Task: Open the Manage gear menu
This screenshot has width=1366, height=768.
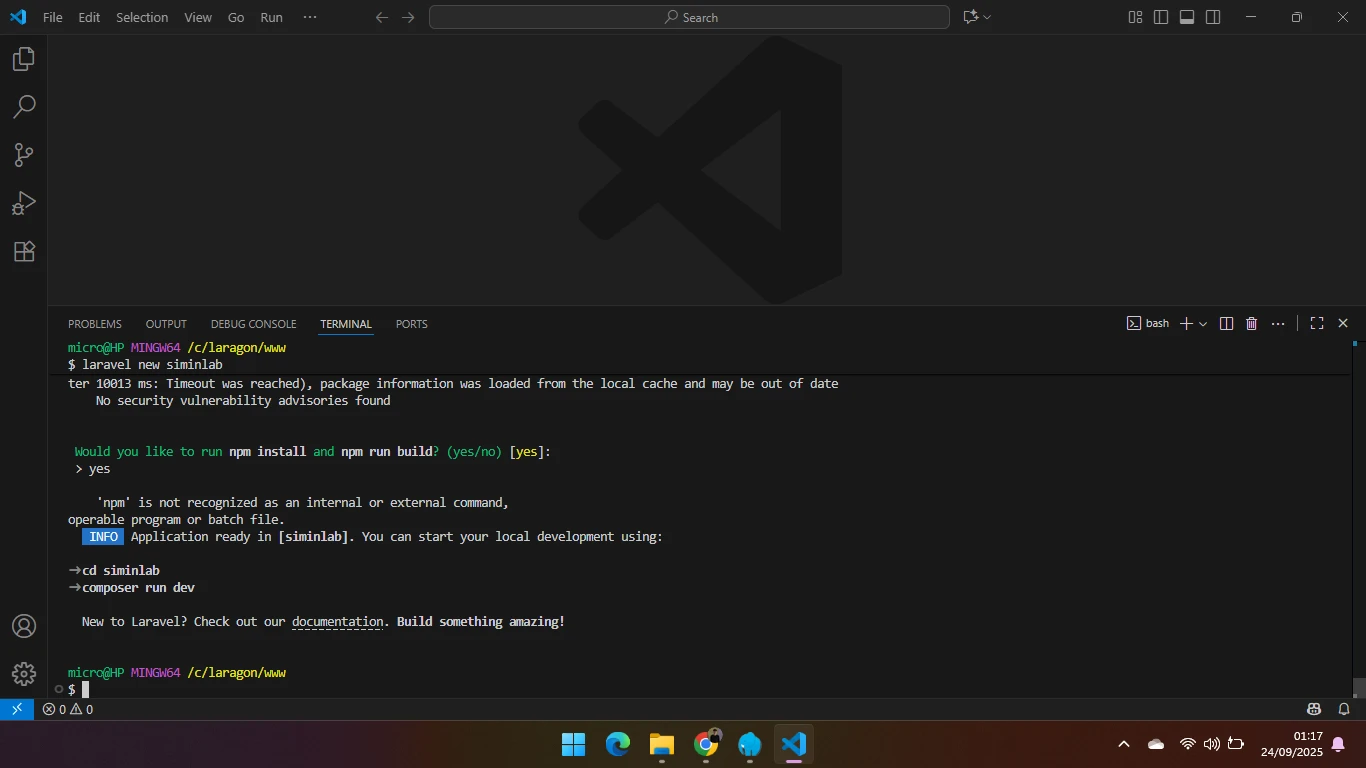Action: click(x=24, y=673)
